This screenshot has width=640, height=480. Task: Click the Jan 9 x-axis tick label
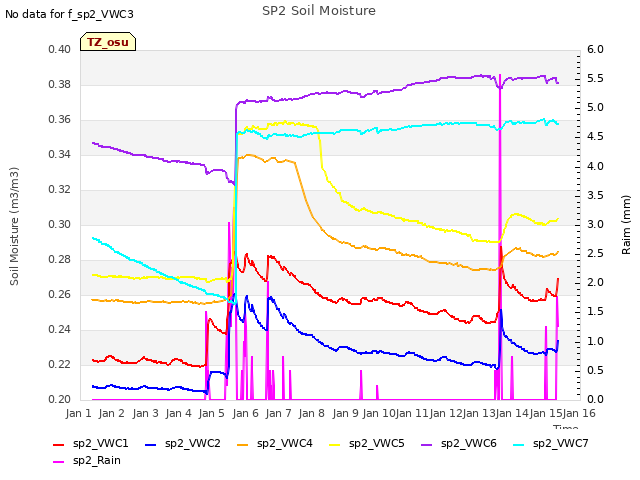[x=345, y=413]
